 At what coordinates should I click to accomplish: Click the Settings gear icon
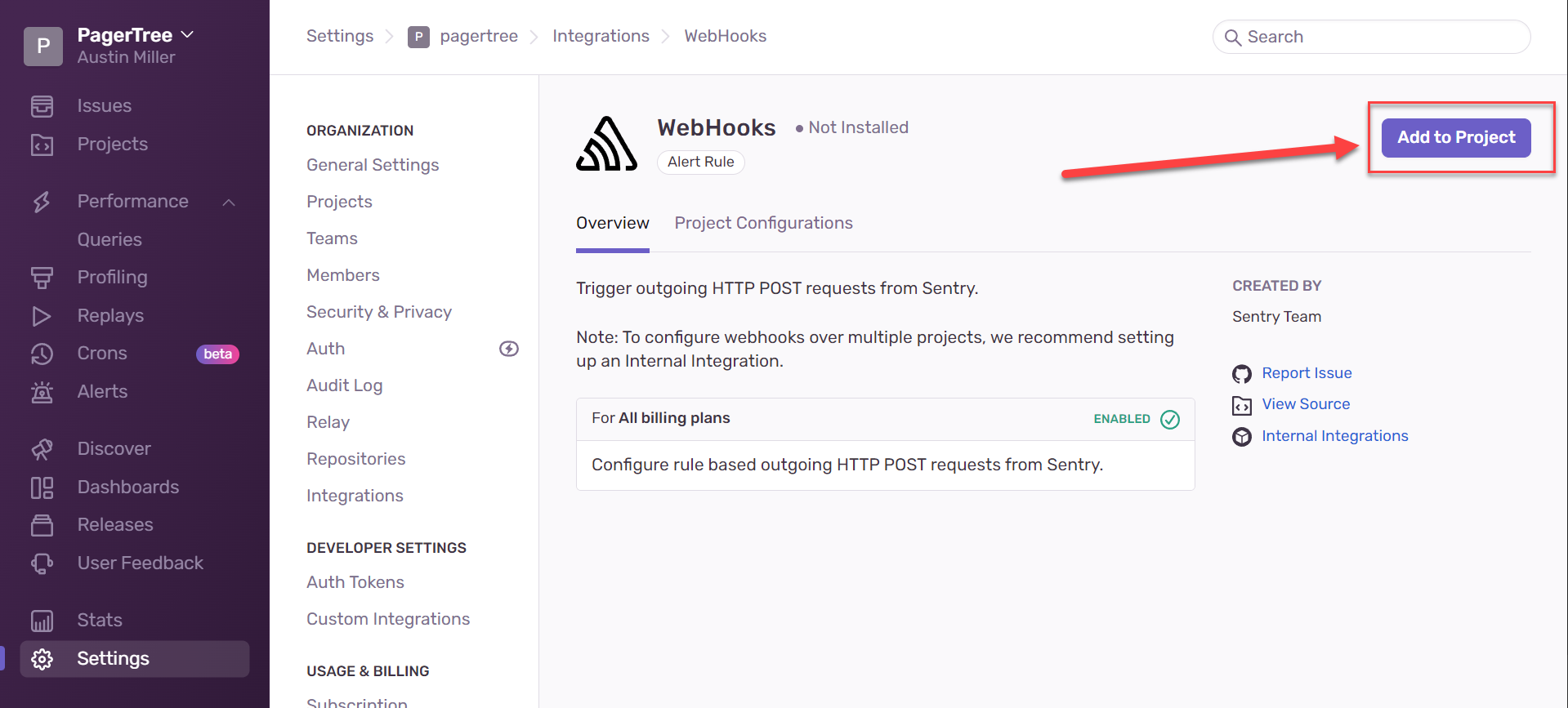pyautogui.click(x=42, y=659)
